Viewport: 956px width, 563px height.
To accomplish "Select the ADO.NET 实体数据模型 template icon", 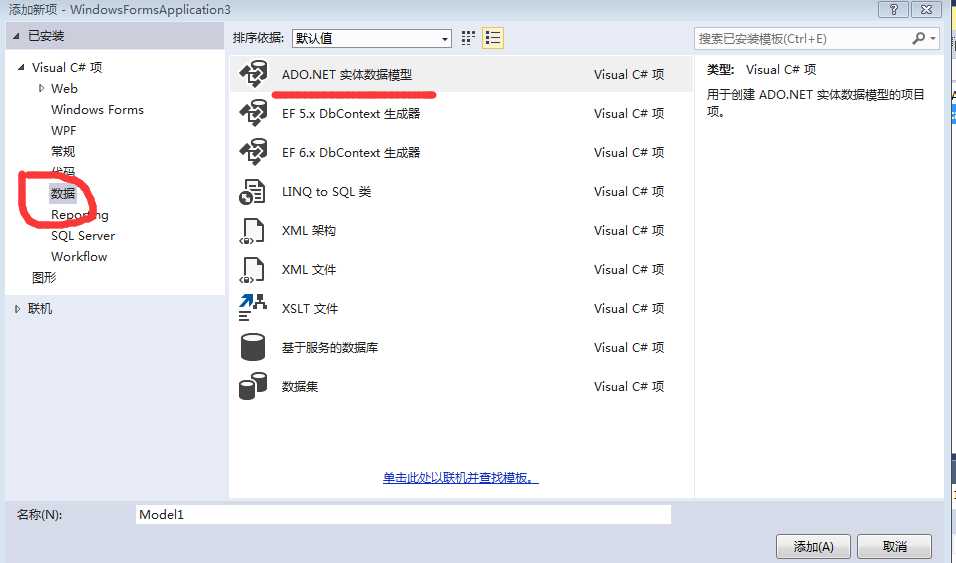I will click(253, 74).
